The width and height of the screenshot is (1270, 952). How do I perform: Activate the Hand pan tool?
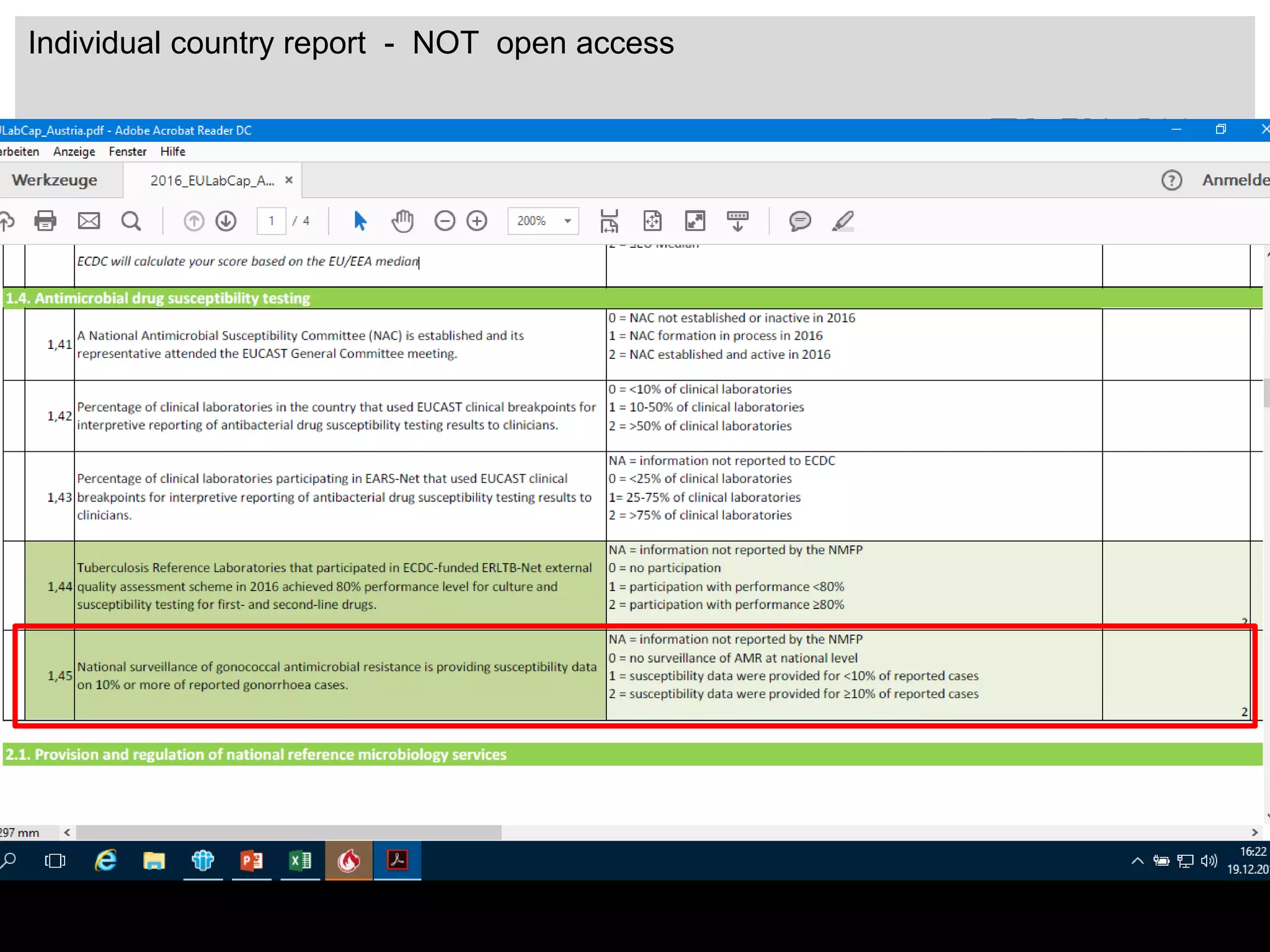pyautogui.click(x=402, y=221)
